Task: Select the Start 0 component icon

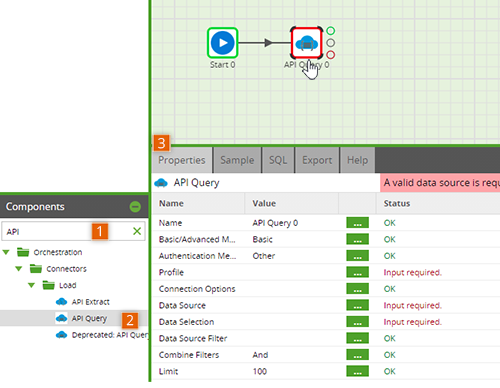Action: pyautogui.click(x=222, y=43)
